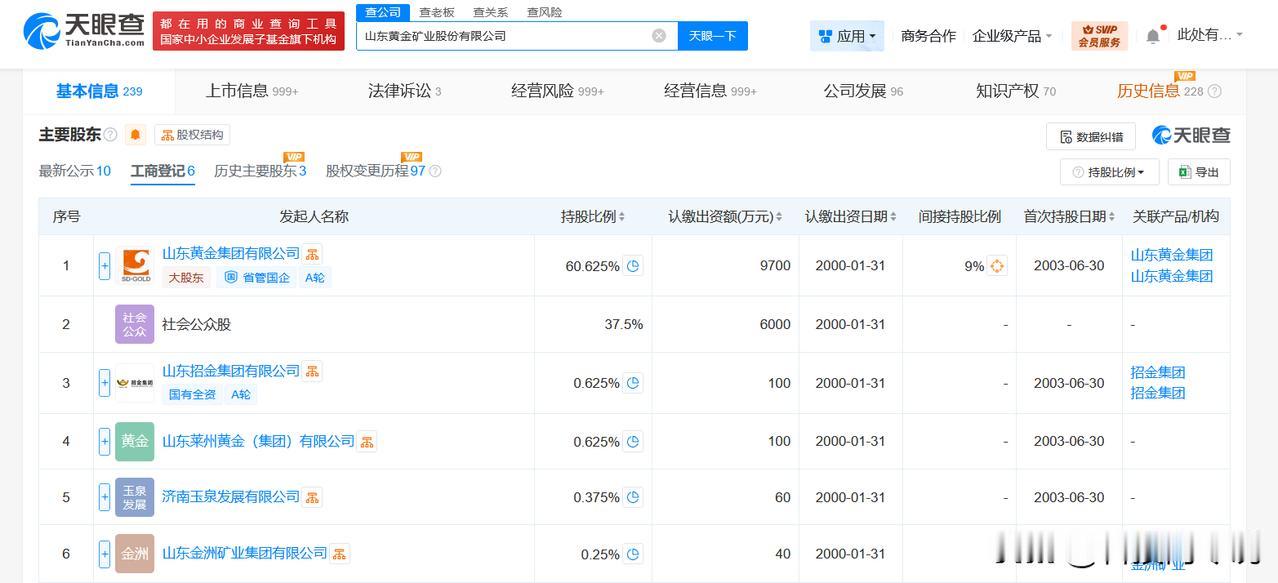Select the 最新公示 10 sub-tab
The image size is (1278, 583).
point(75,171)
